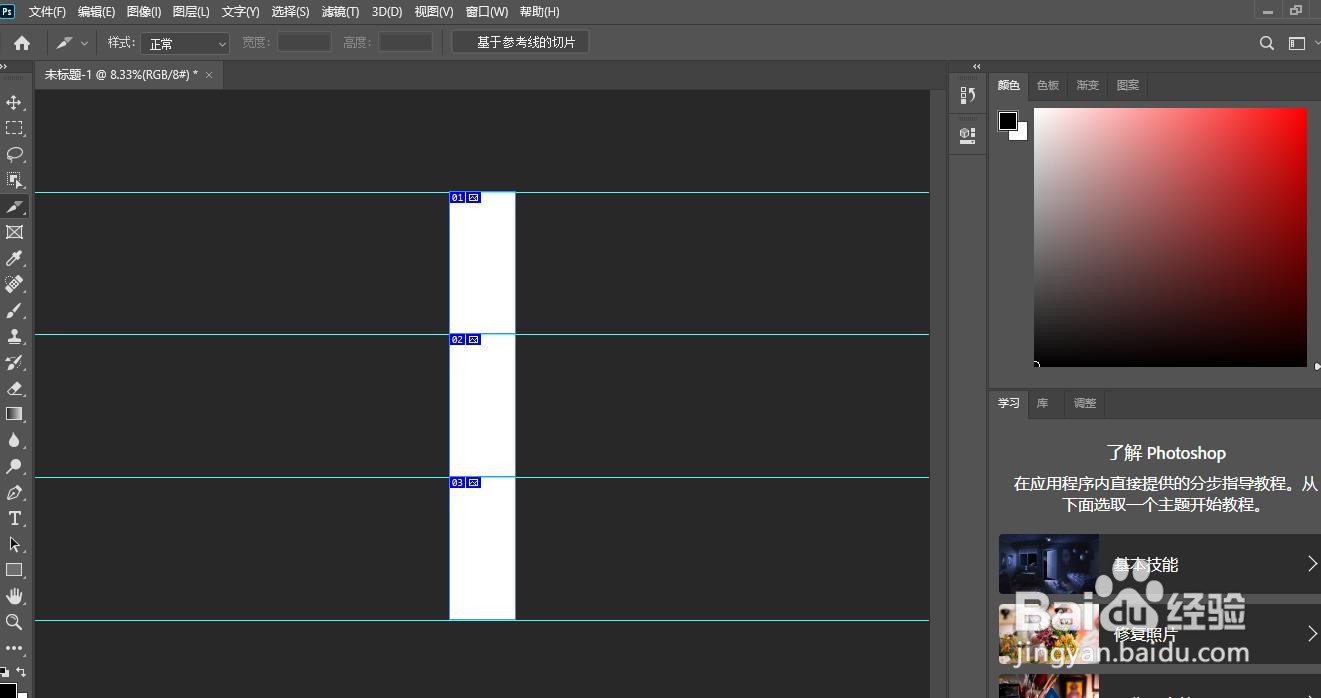Select slice 03 number badge on canvas
This screenshot has height=698, width=1321.
[x=457, y=483]
